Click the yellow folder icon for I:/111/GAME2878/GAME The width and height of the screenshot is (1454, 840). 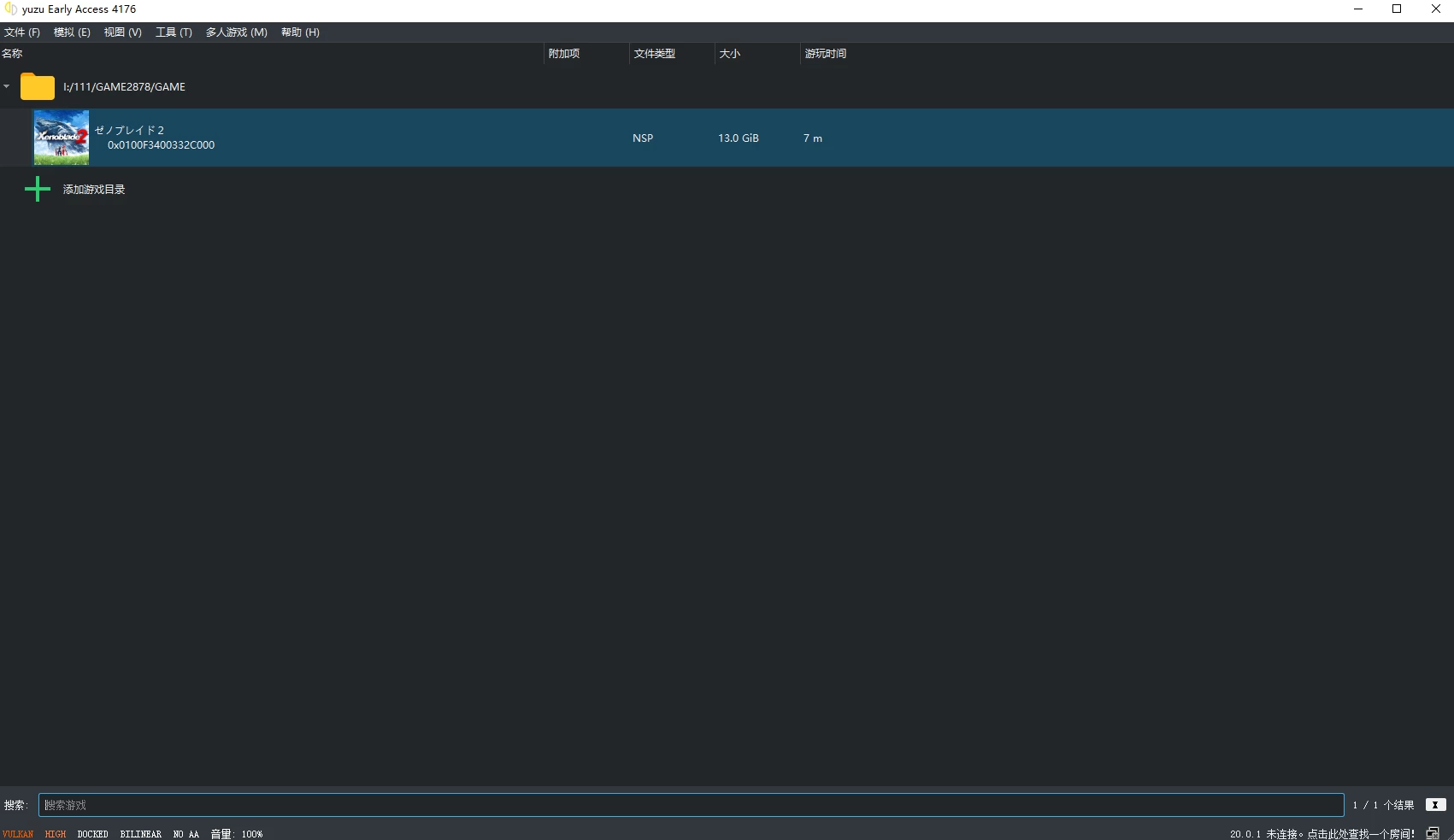point(37,86)
